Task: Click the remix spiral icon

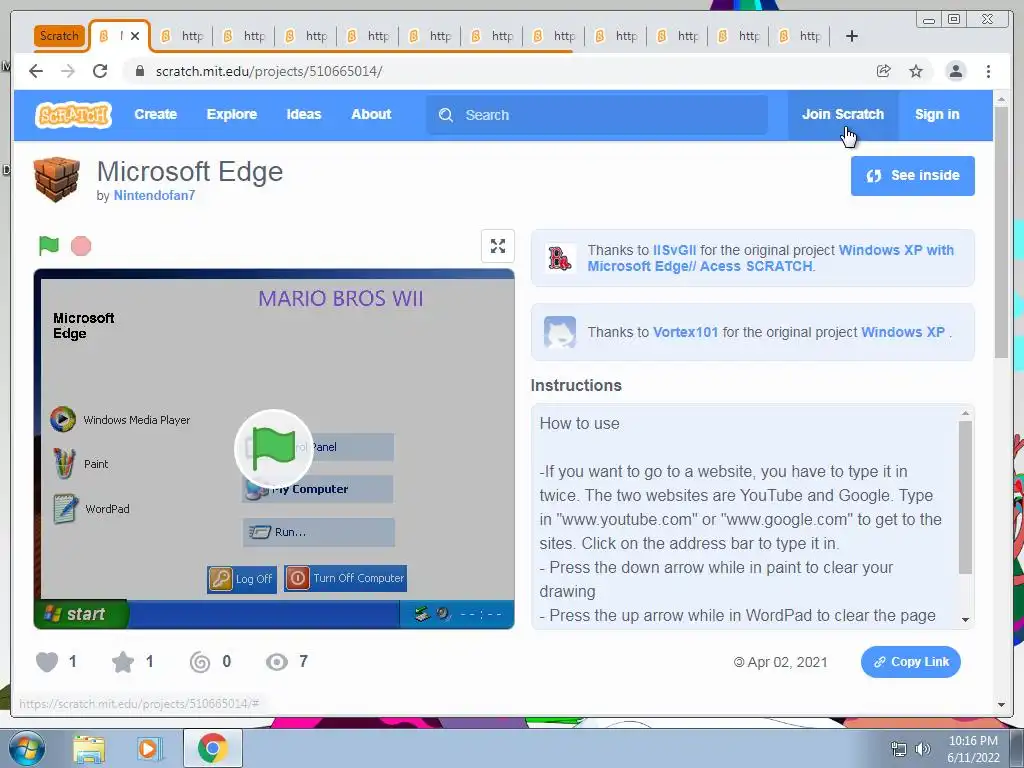Action: [x=200, y=662]
